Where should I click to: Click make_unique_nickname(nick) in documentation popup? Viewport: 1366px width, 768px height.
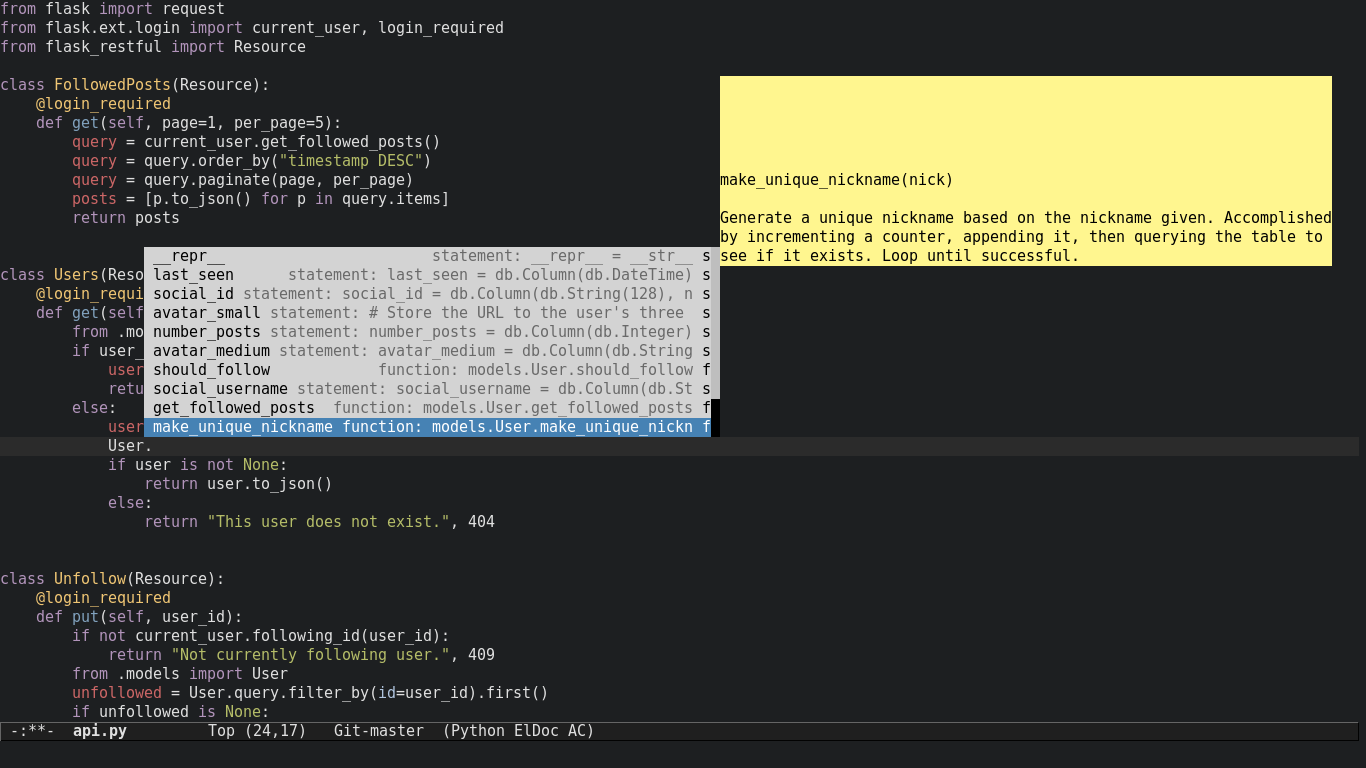point(837,180)
